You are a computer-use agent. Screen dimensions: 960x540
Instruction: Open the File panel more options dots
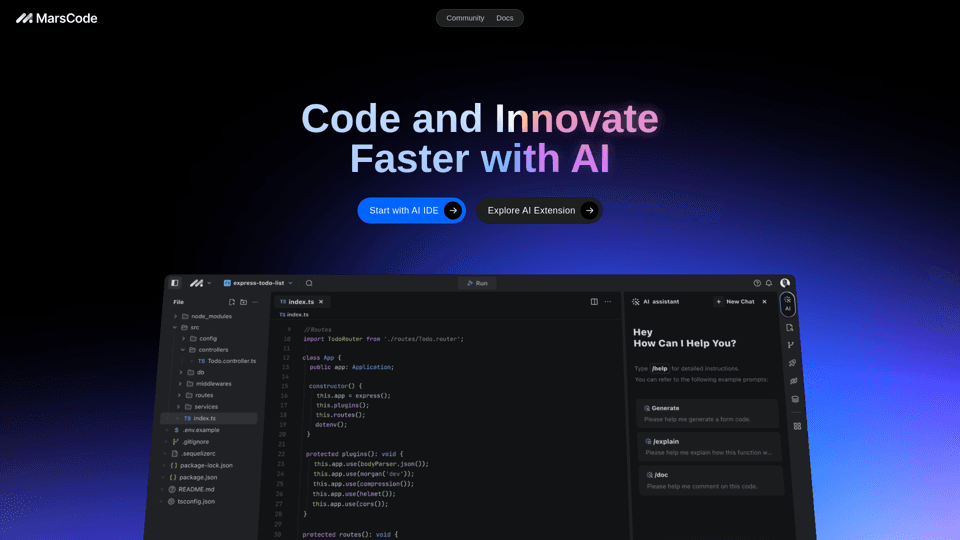tap(255, 302)
